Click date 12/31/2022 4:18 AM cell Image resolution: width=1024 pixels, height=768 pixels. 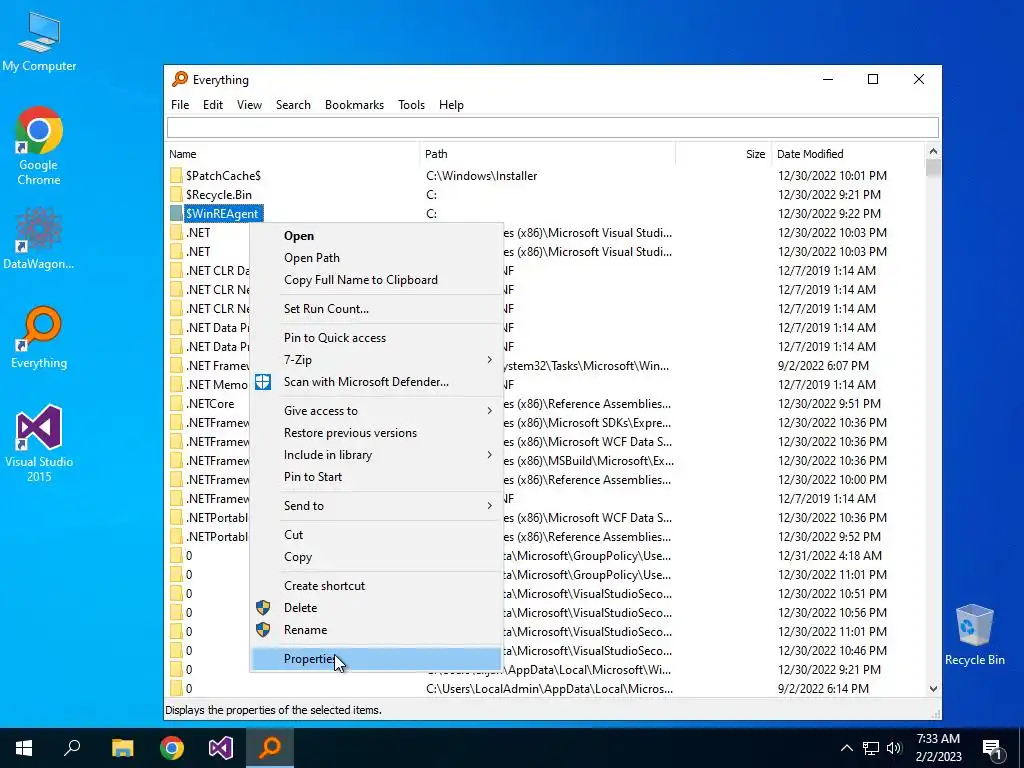point(830,556)
